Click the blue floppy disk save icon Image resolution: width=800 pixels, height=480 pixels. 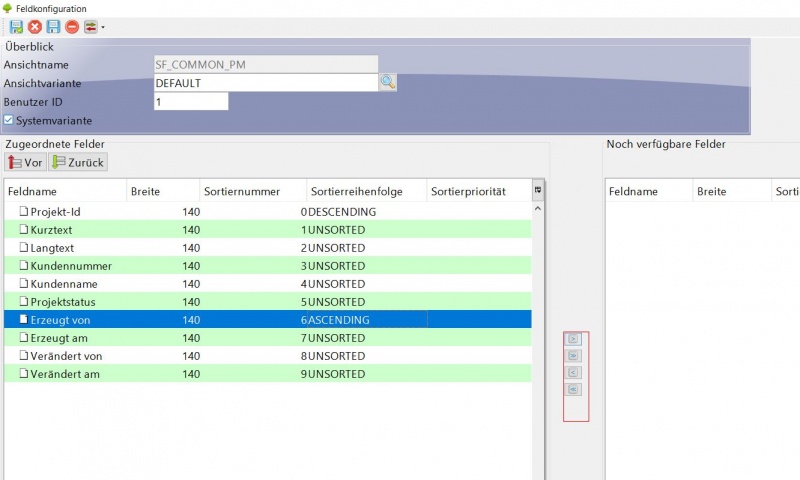pos(53,26)
